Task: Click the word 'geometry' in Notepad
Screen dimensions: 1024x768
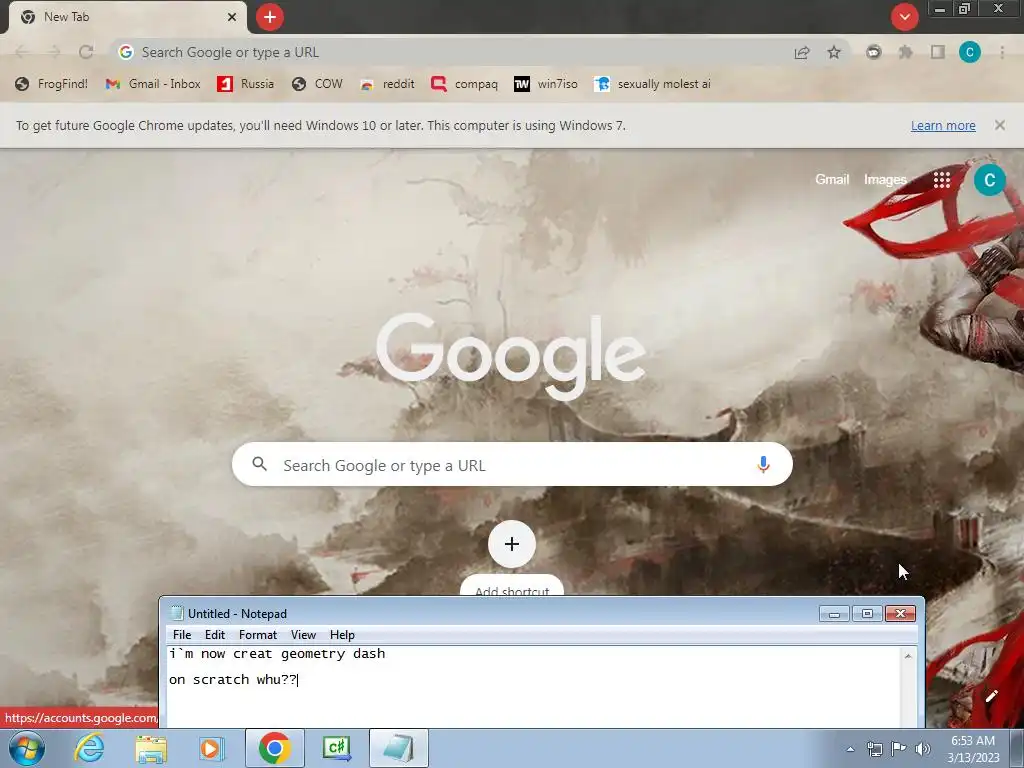Action: [313, 654]
